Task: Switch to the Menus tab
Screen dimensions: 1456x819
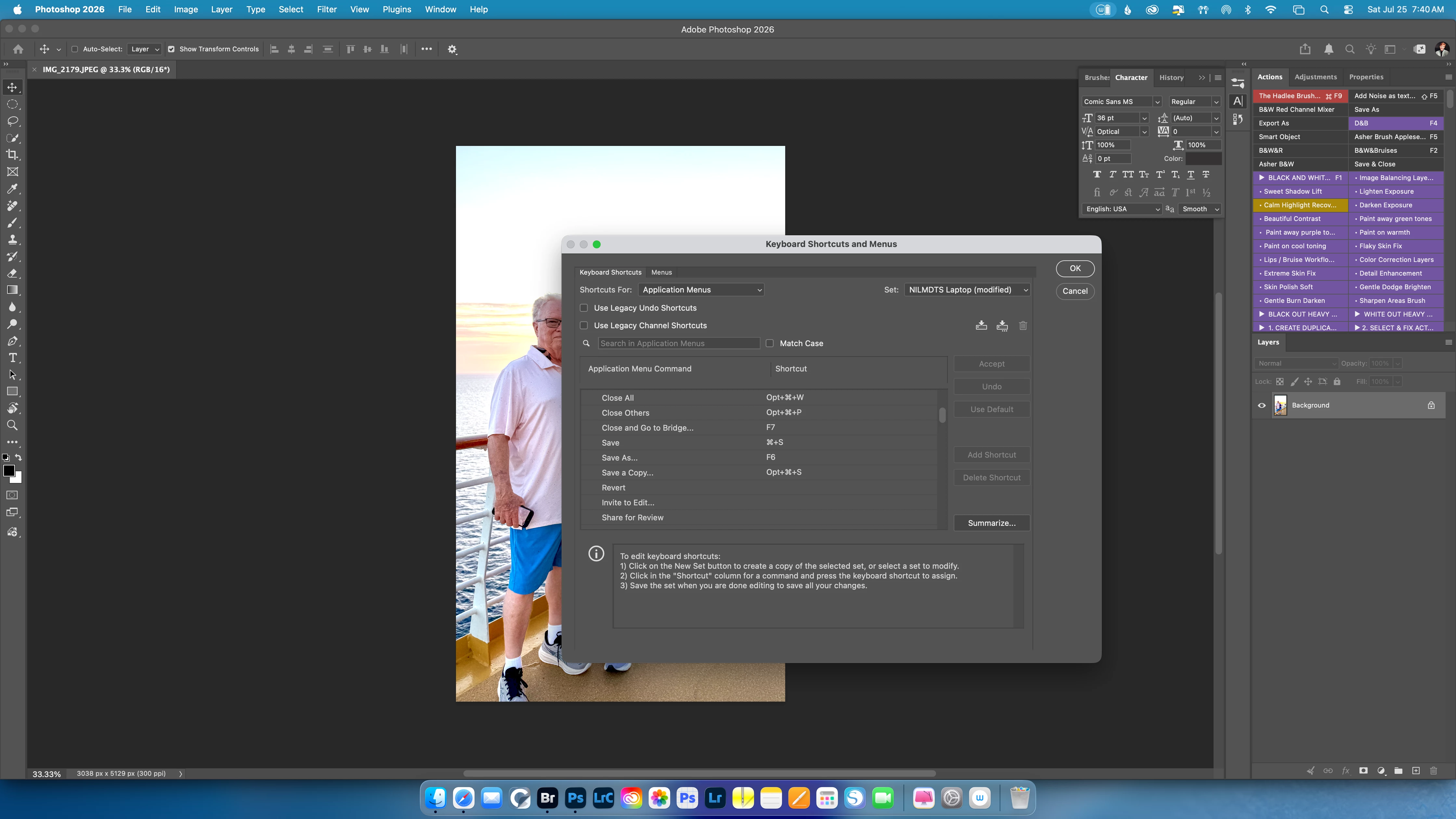Action: 661,272
